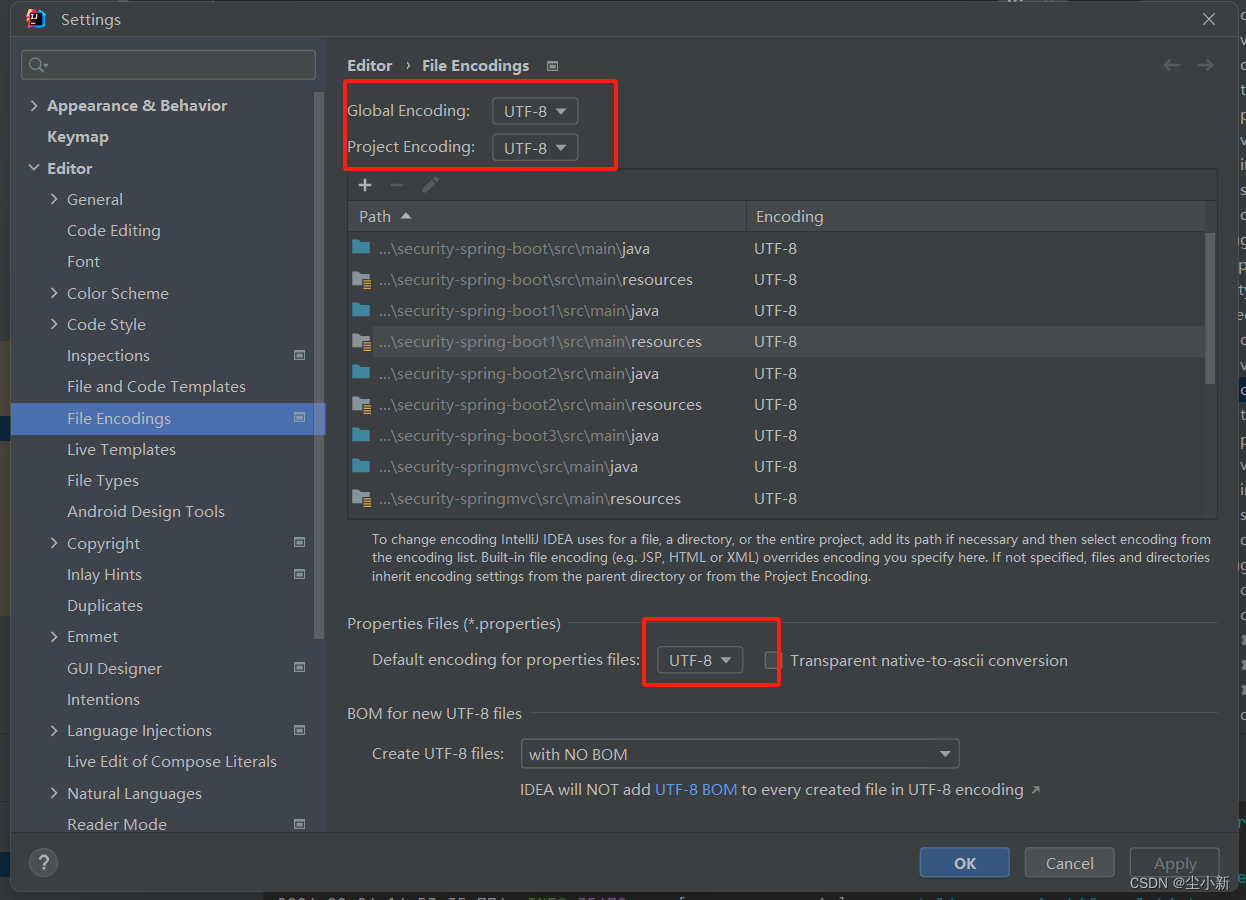Click project-level icon on Reader Mode row
The width and height of the screenshot is (1246, 900).
pos(299,824)
